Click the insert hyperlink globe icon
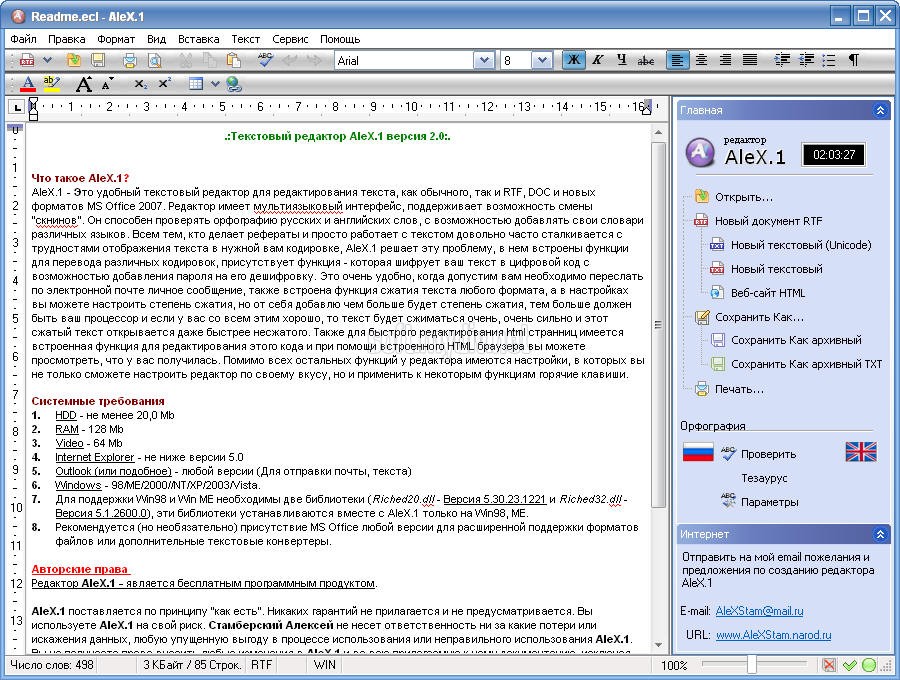Image resolution: width=900 pixels, height=680 pixels. point(234,84)
